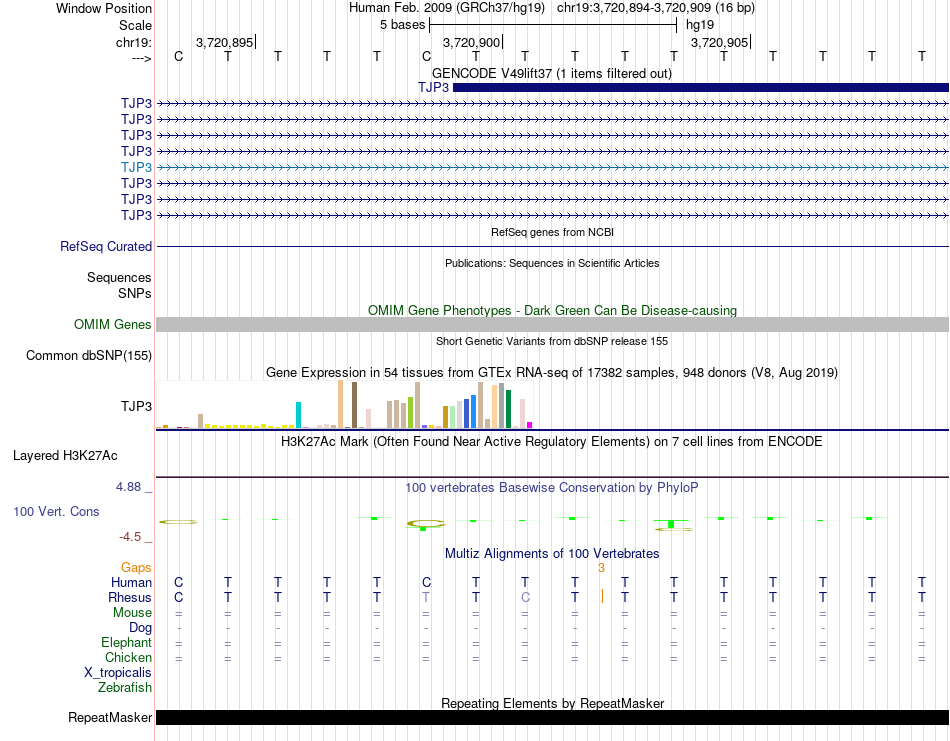Click the -4.5 lower PhyloP scale value
Image resolution: width=950 pixels, height=741 pixels.
coord(130,537)
